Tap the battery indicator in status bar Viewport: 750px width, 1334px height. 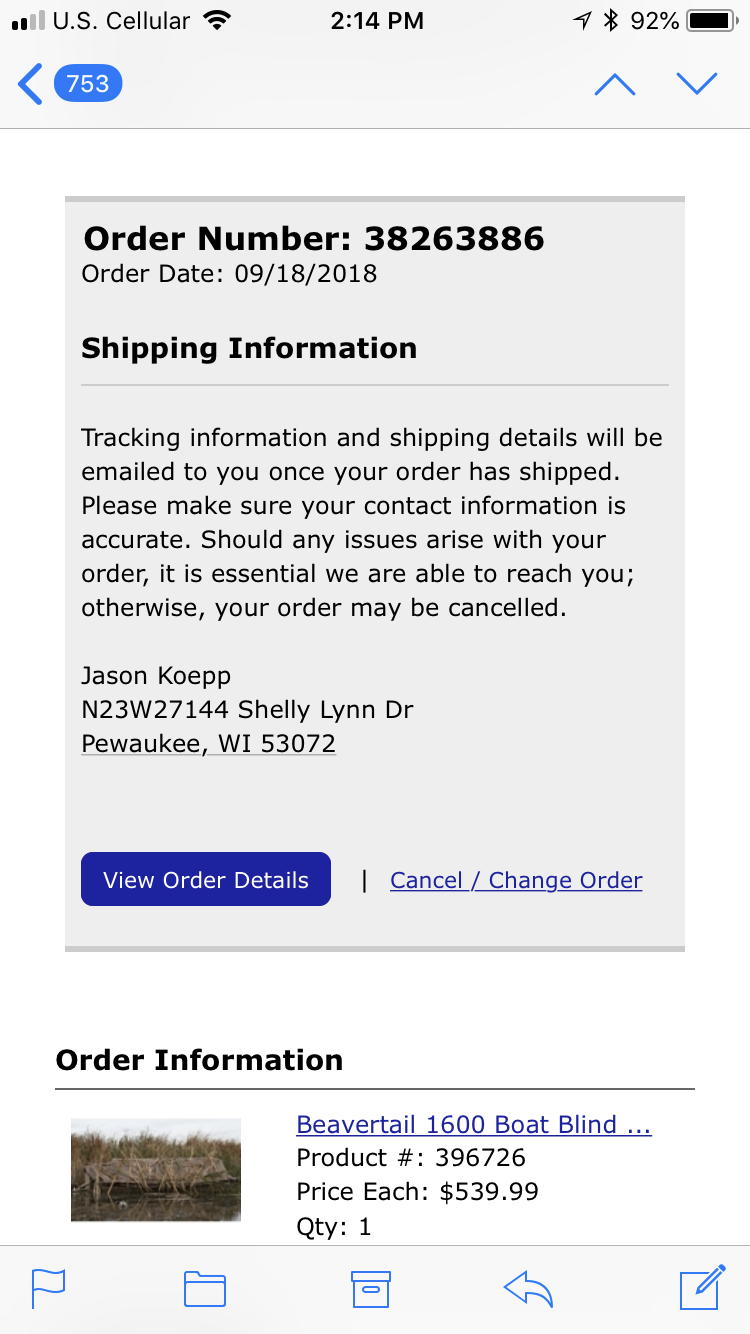pos(712,20)
